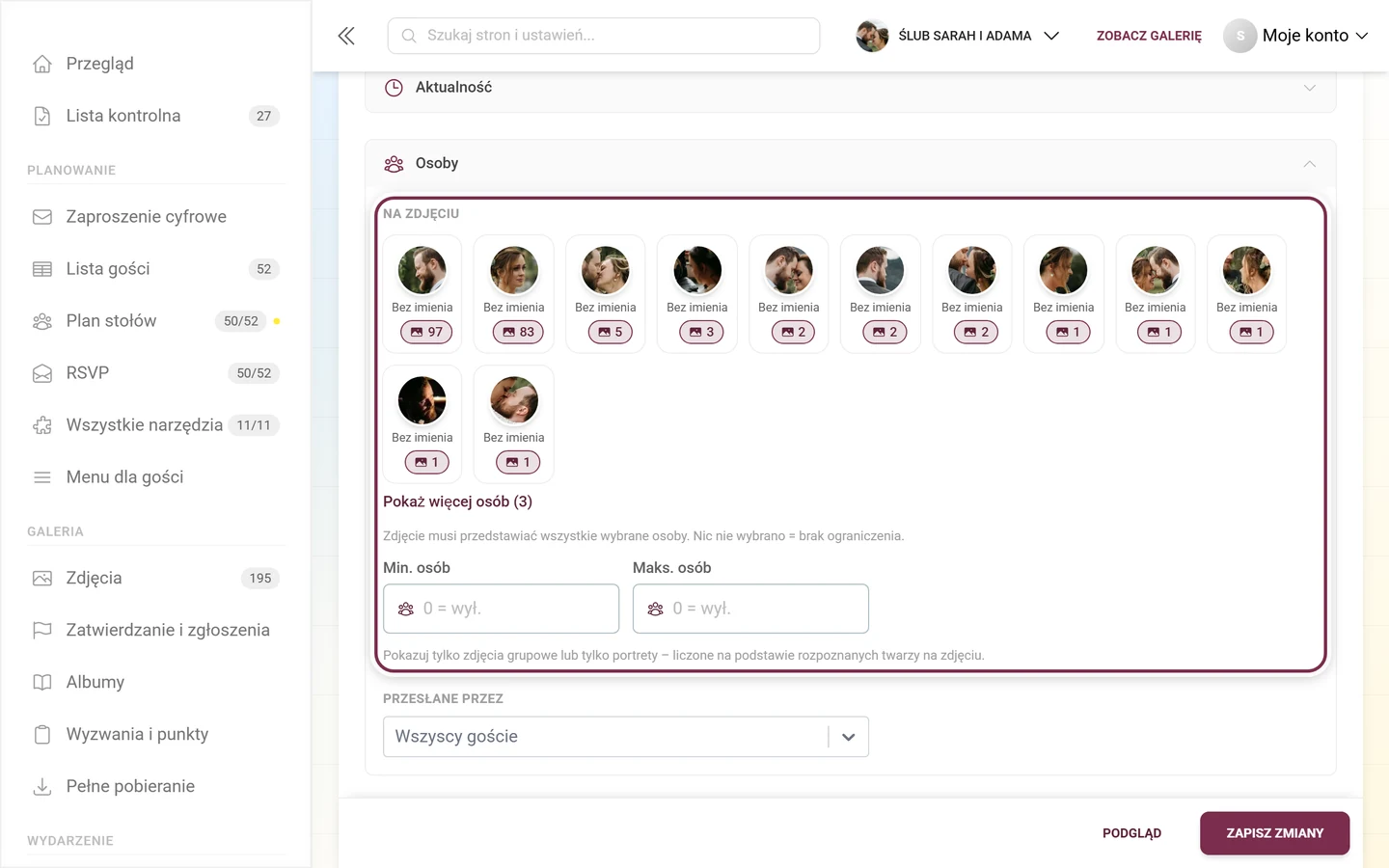
Task: Click the Przegląd home icon
Action: pyautogui.click(x=42, y=64)
